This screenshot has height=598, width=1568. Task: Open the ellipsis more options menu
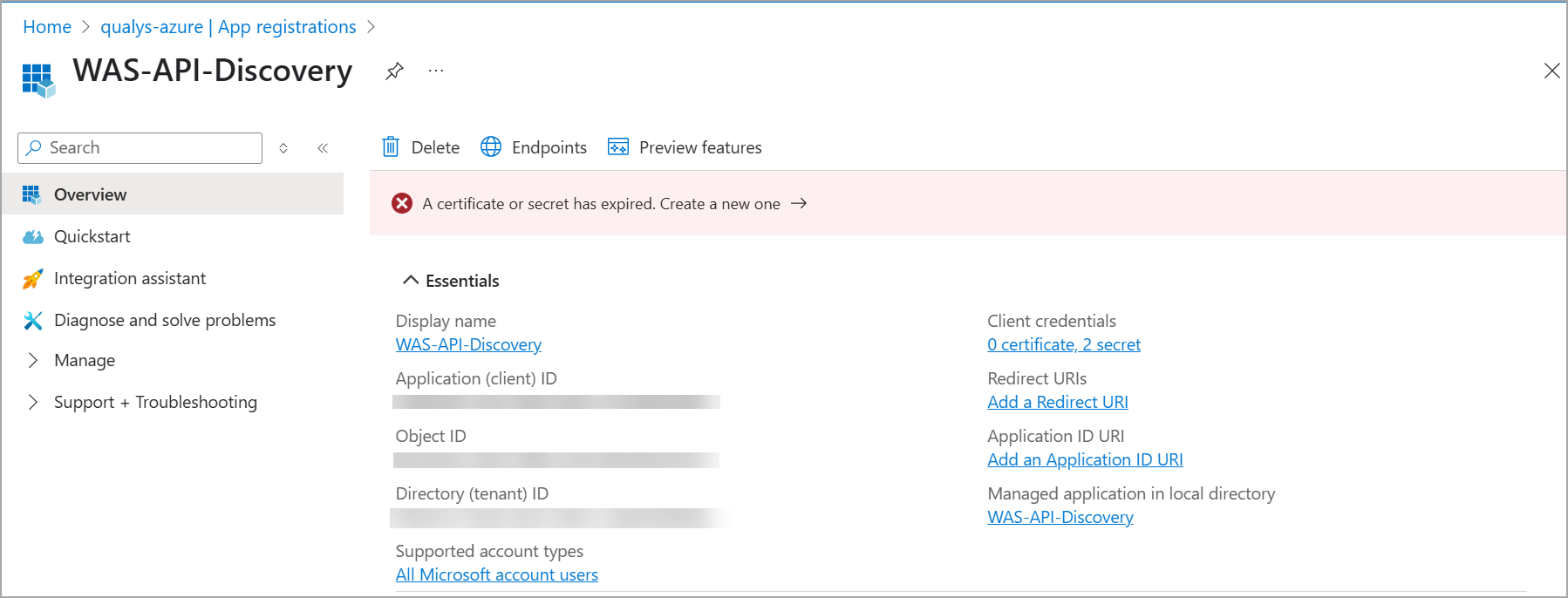pos(436,71)
